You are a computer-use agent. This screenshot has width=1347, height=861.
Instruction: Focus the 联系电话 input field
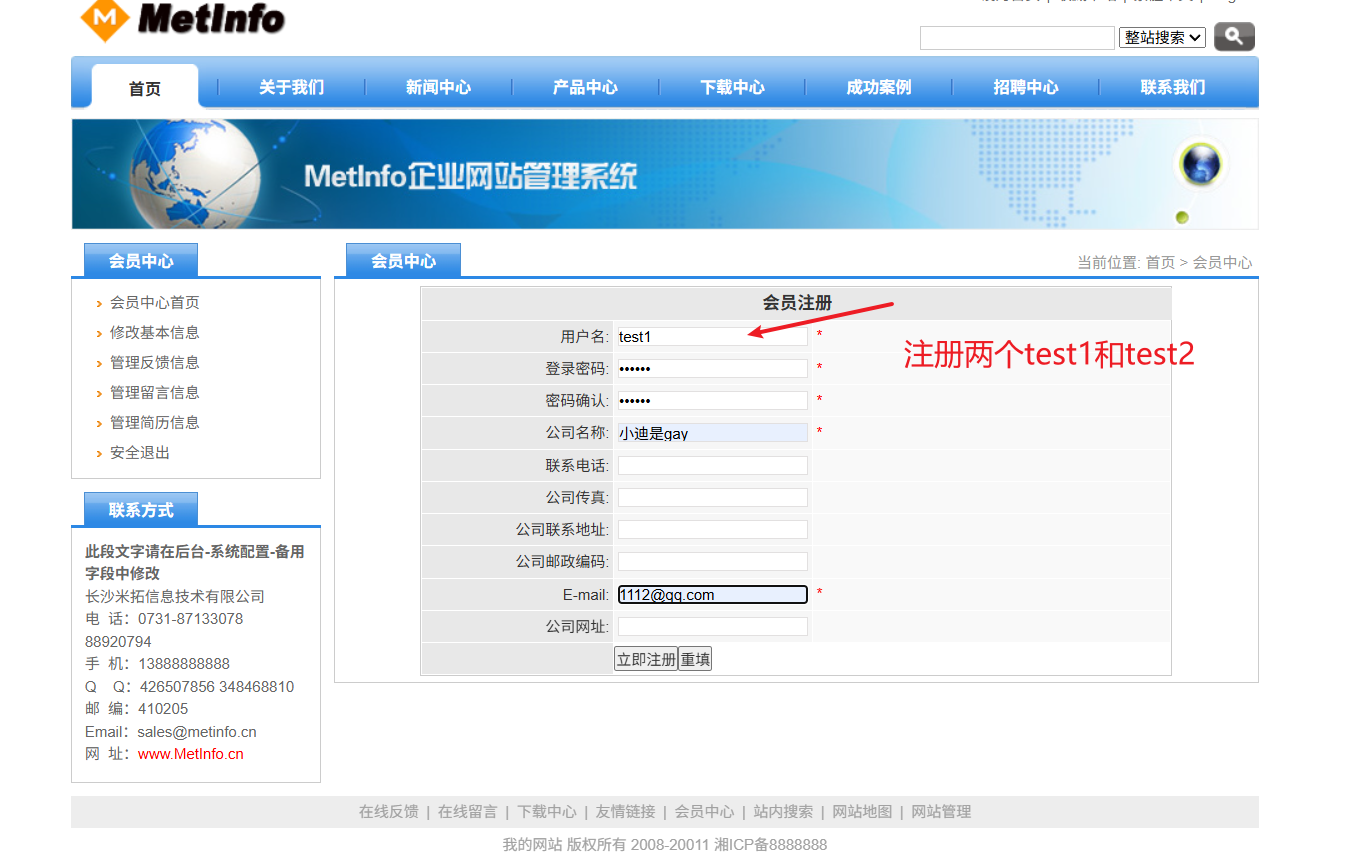711,465
